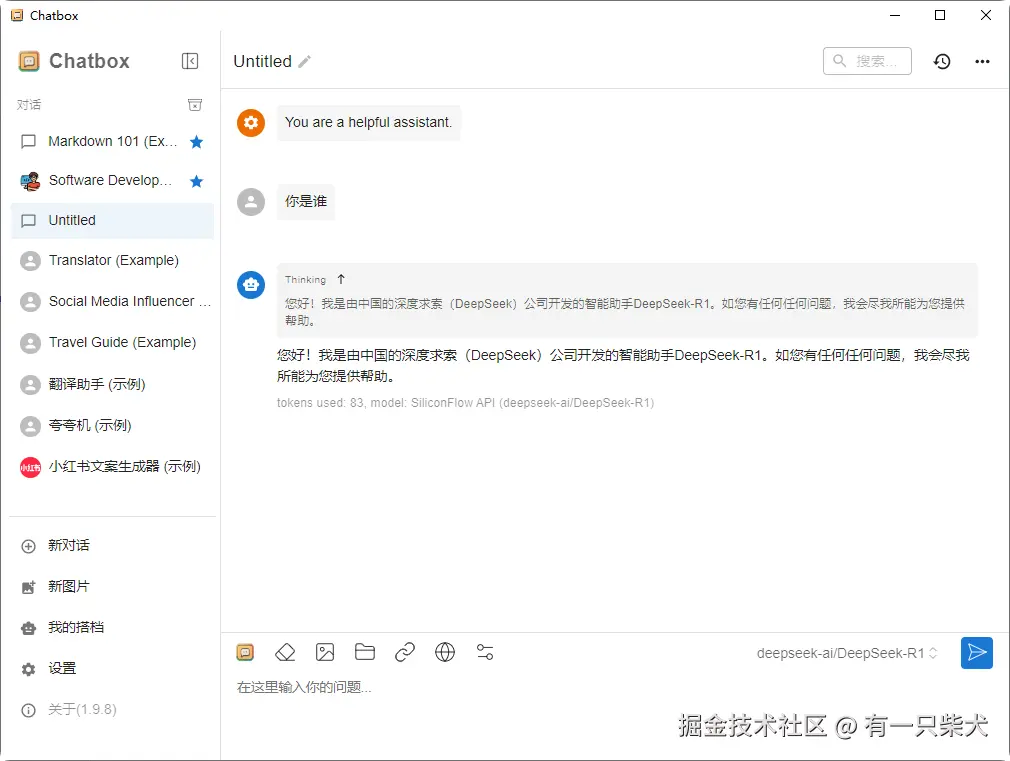The width and height of the screenshot is (1010, 761).
Task: Open Travel Guide (Example) conversation
Action: (113, 343)
